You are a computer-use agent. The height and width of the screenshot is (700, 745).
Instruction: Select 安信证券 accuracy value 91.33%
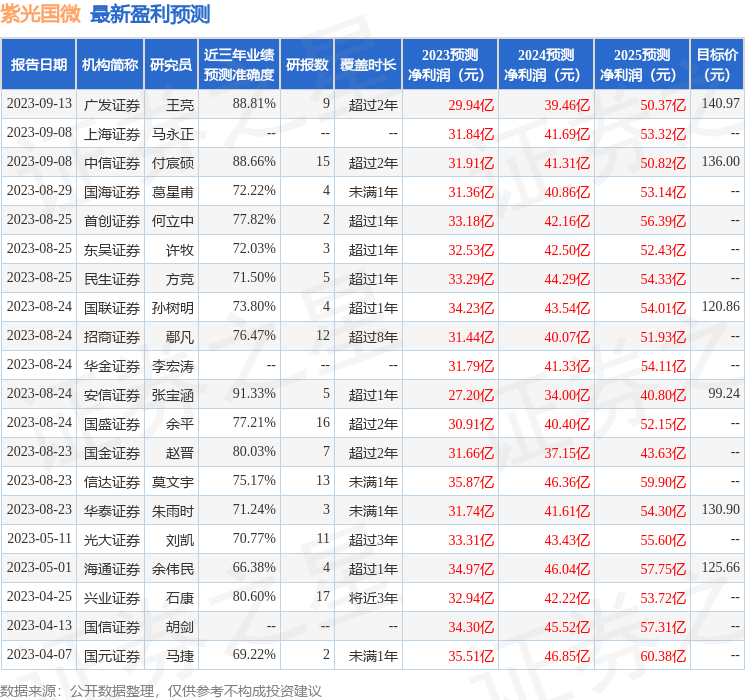[x=254, y=394]
